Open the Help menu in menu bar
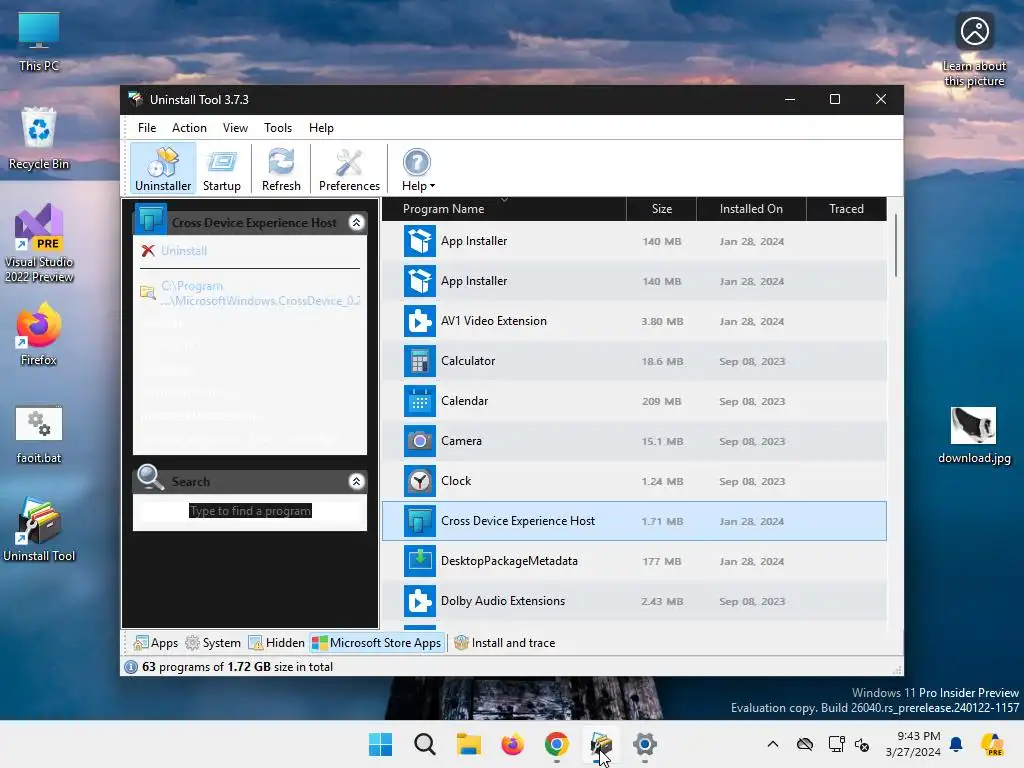Viewport: 1024px width, 768px height. 321,128
